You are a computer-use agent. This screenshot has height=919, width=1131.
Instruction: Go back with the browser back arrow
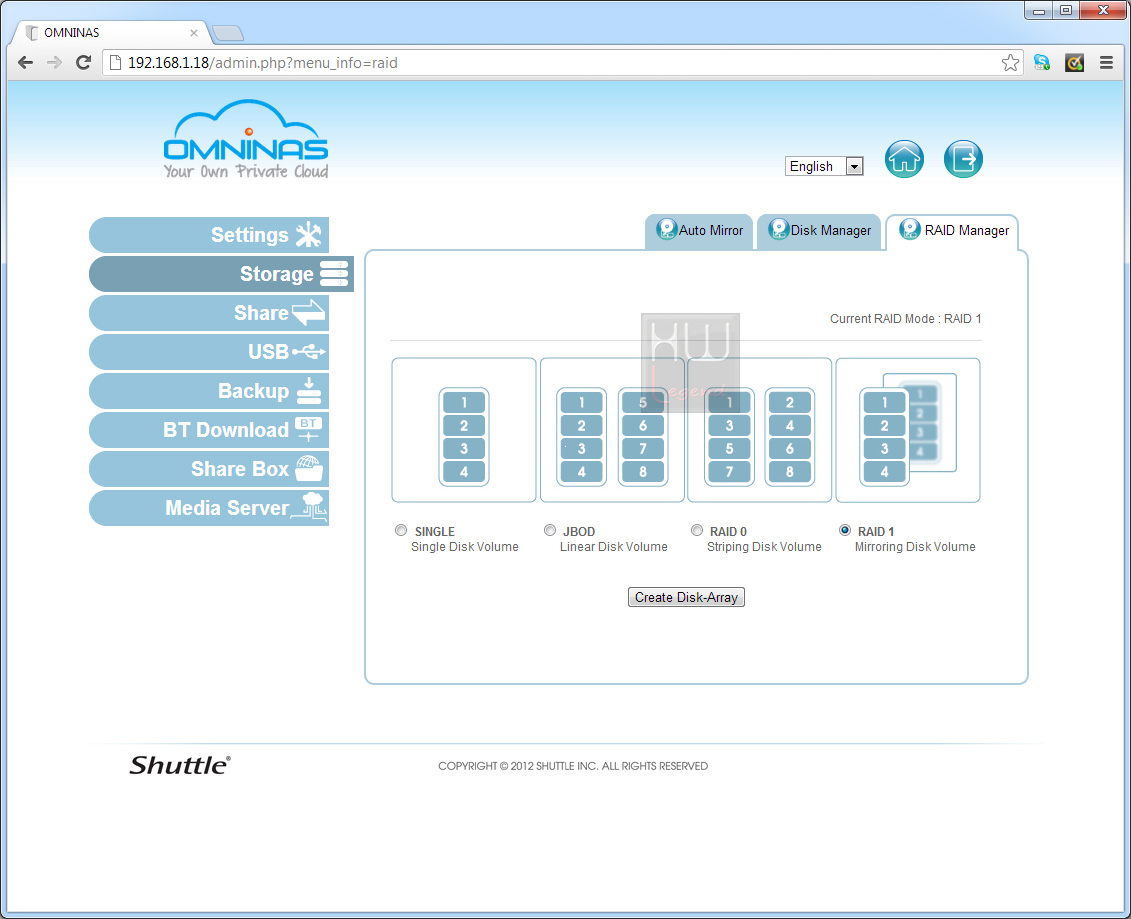tap(25, 63)
